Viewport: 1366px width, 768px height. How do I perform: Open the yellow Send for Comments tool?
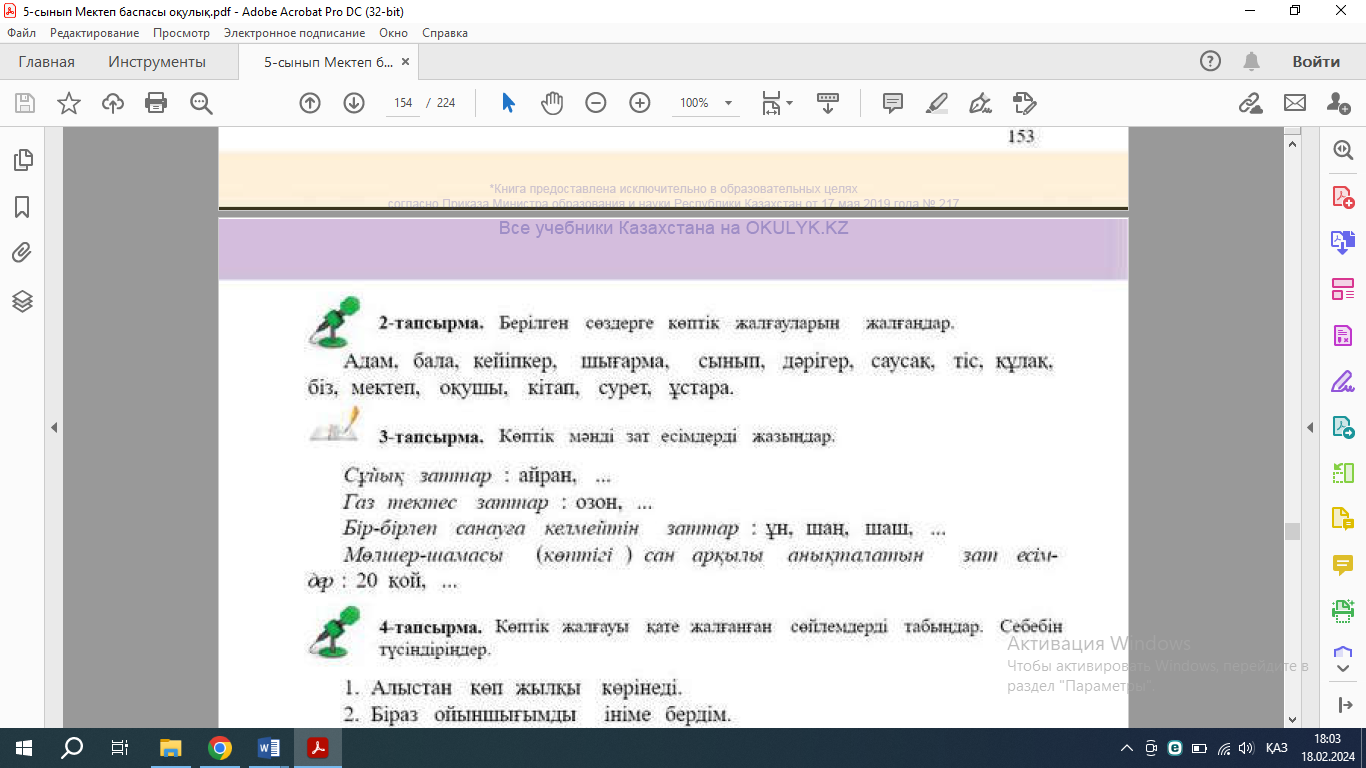tap(1343, 519)
